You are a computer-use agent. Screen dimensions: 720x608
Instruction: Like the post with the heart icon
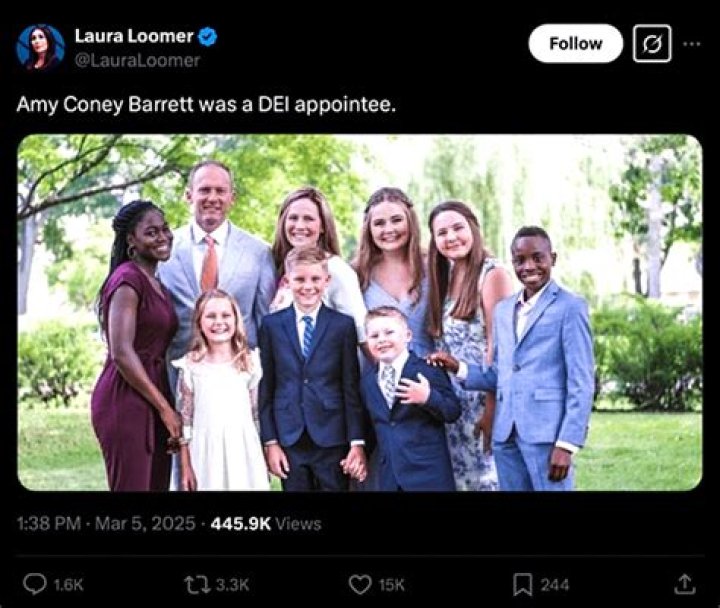click(359, 584)
